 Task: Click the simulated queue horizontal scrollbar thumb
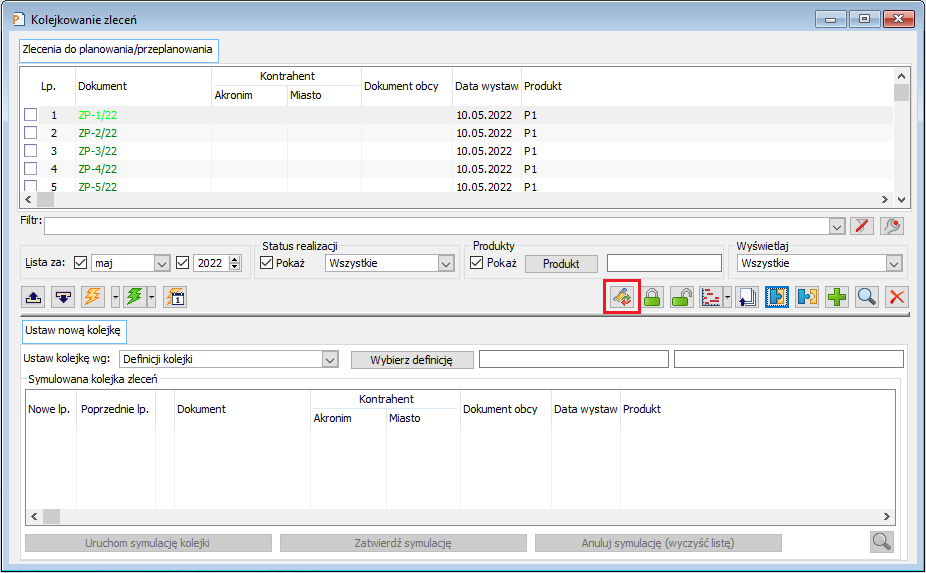tap(51, 516)
